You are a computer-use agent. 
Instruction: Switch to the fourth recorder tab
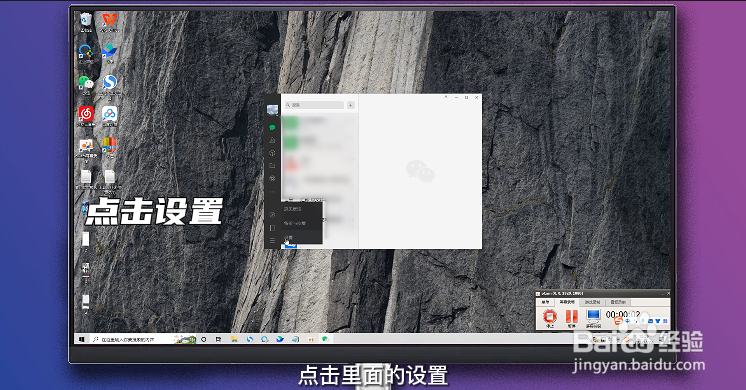pos(618,302)
